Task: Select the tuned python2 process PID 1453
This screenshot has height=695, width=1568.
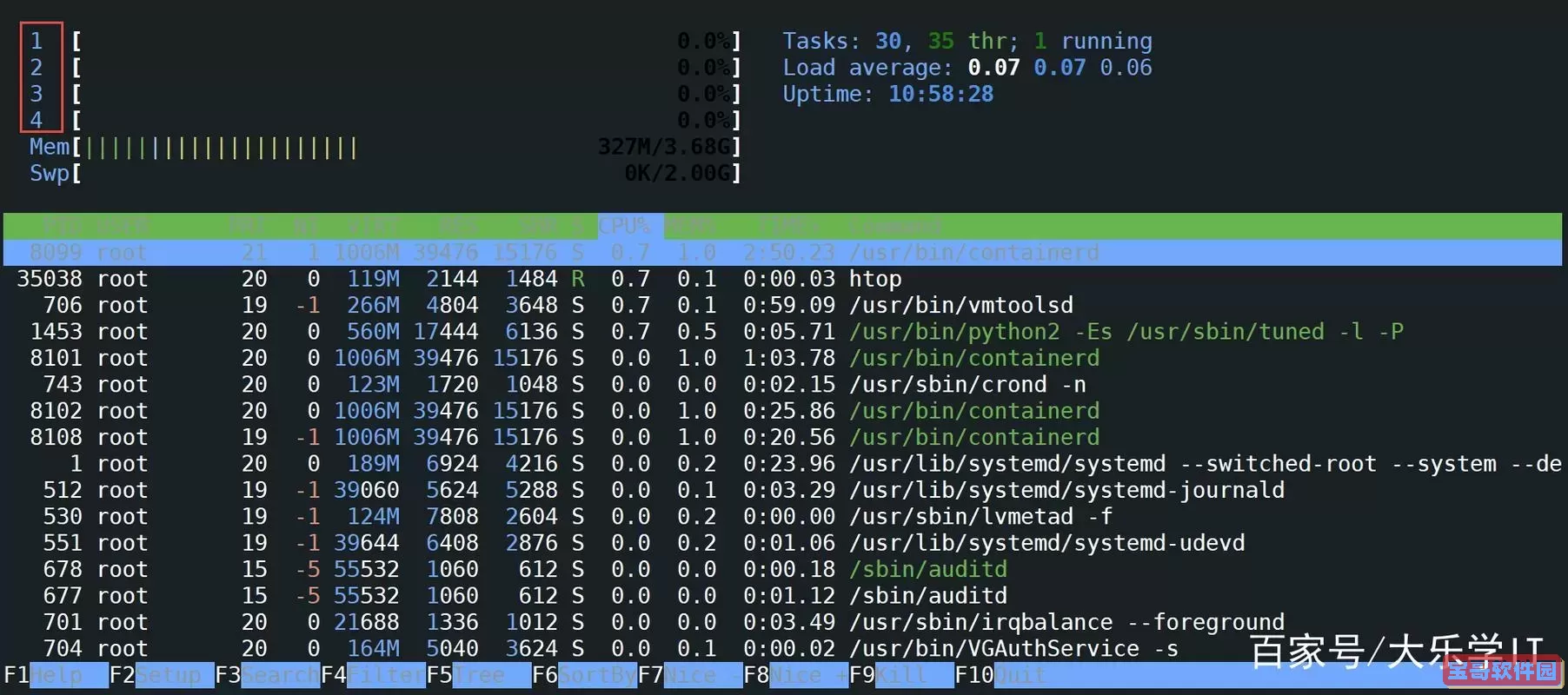Action: click(782, 332)
